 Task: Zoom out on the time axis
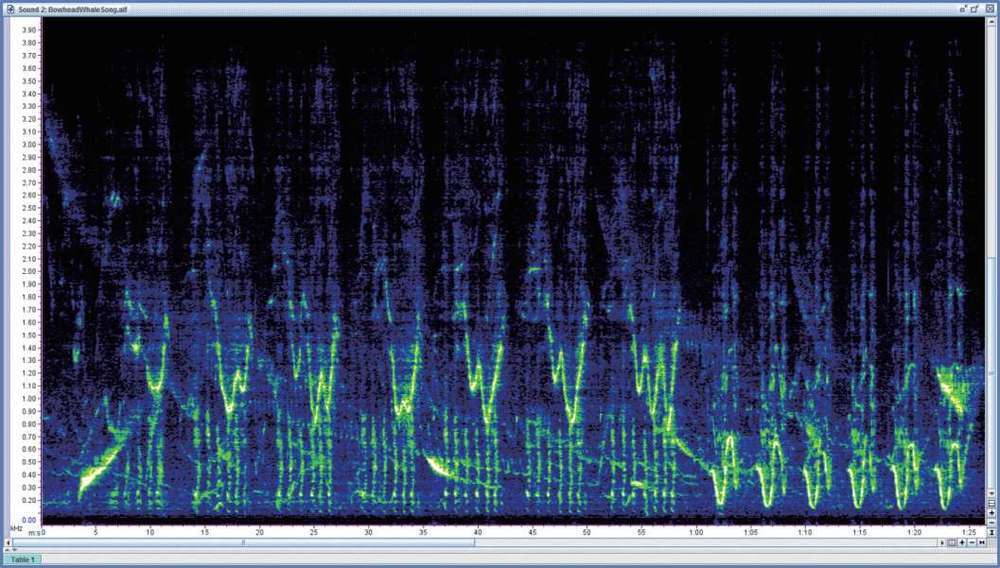[973, 543]
